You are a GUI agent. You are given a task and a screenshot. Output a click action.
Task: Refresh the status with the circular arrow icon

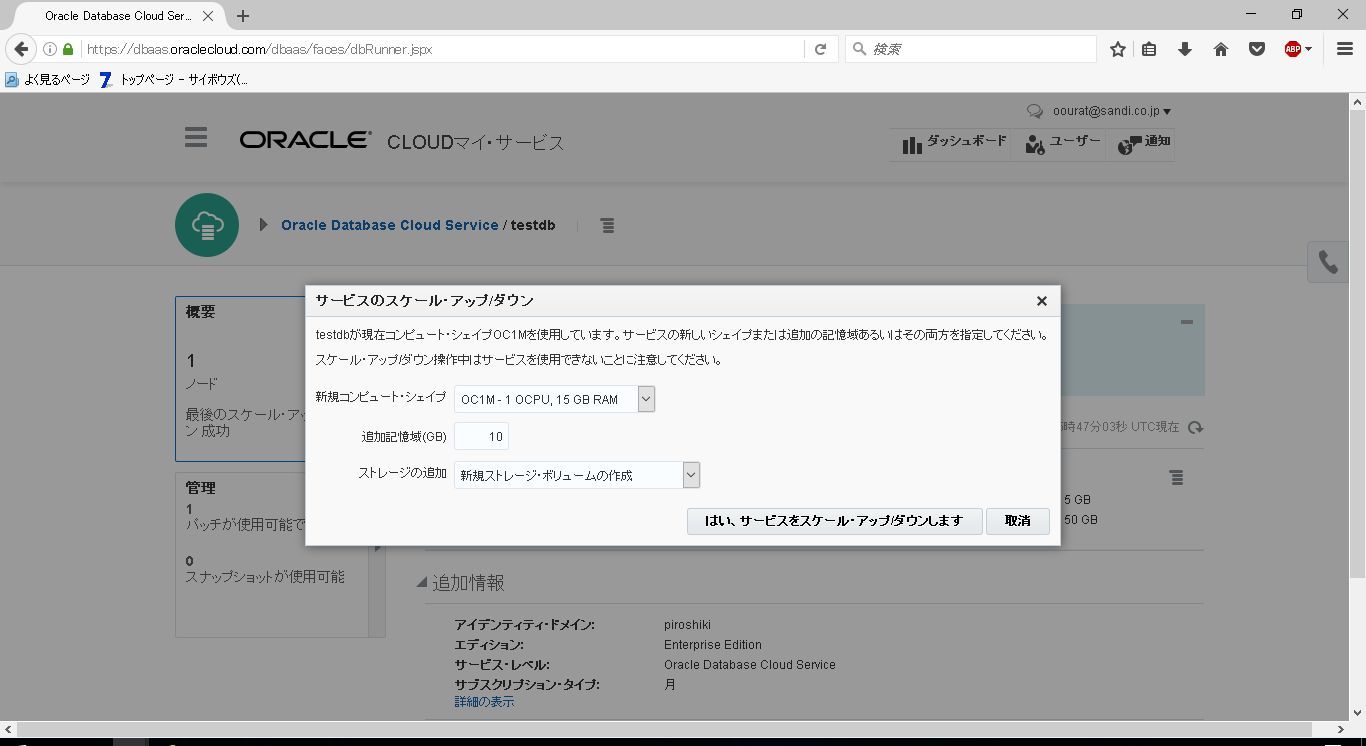1195,427
